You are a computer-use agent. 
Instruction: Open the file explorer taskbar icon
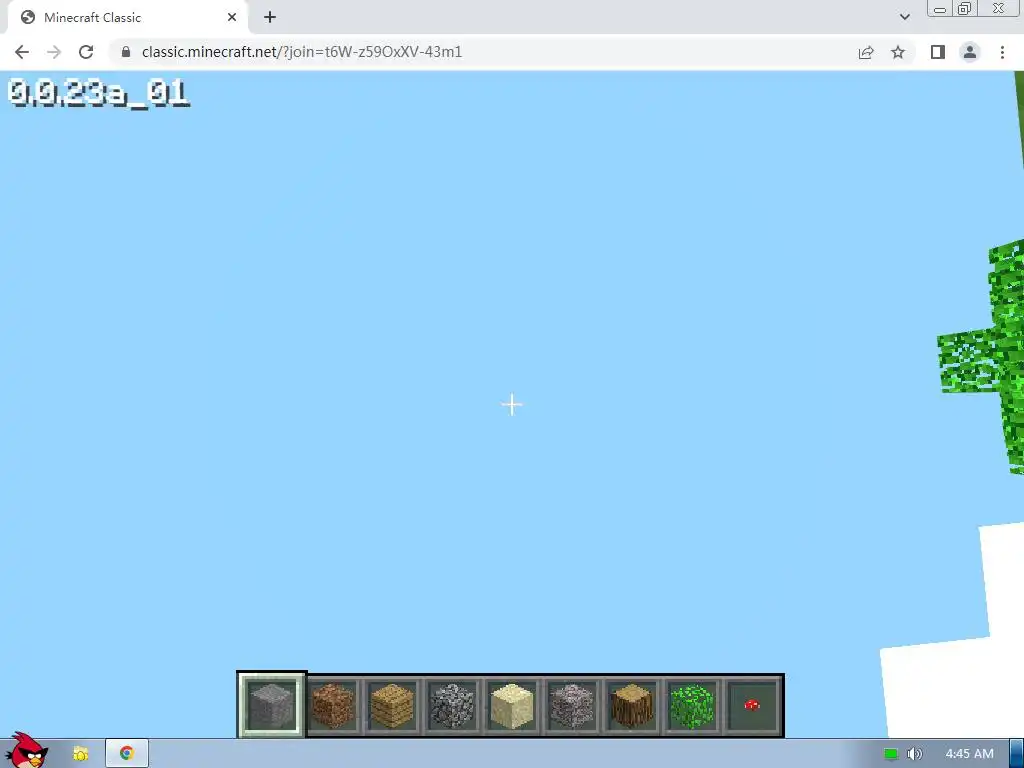coord(80,754)
